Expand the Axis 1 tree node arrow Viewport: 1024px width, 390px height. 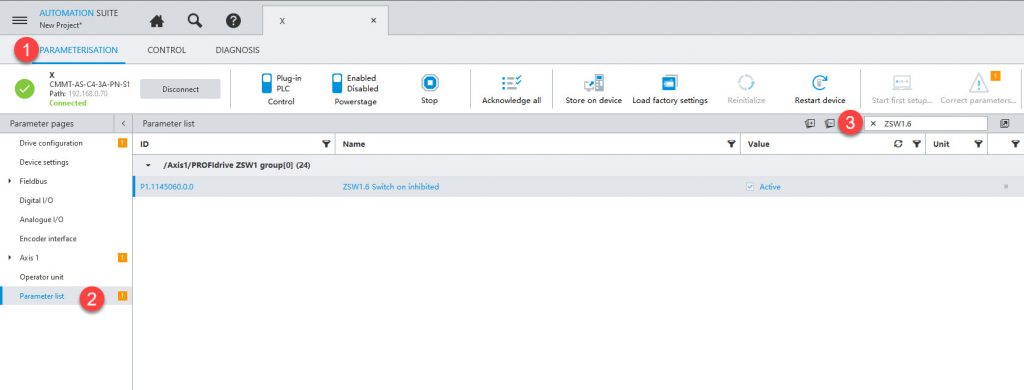click(10, 257)
